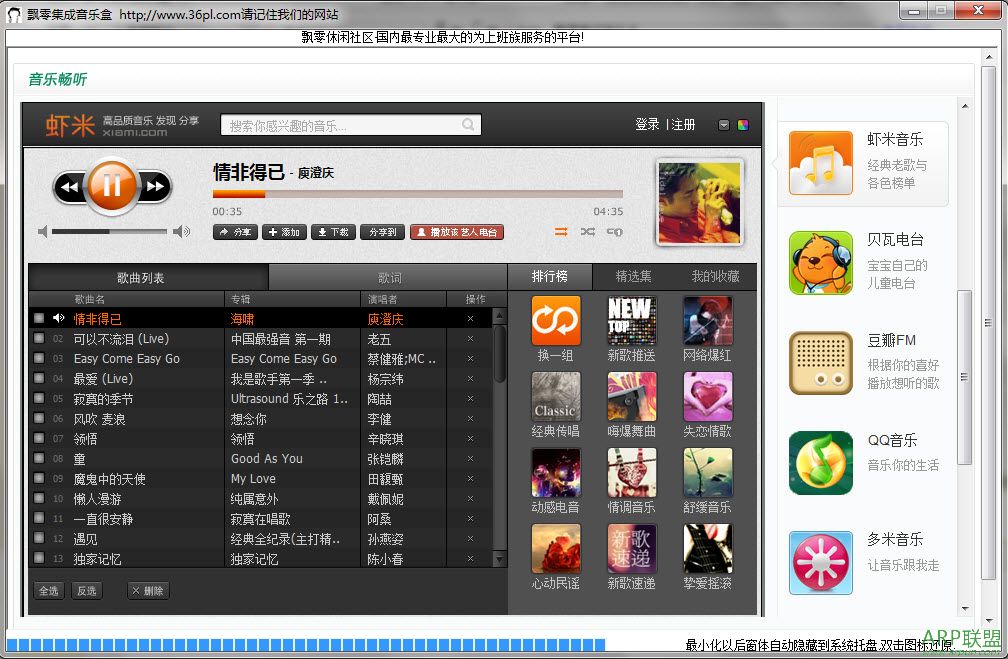Skip to the next track
The height and width of the screenshot is (659, 1008).
[x=155, y=187]
